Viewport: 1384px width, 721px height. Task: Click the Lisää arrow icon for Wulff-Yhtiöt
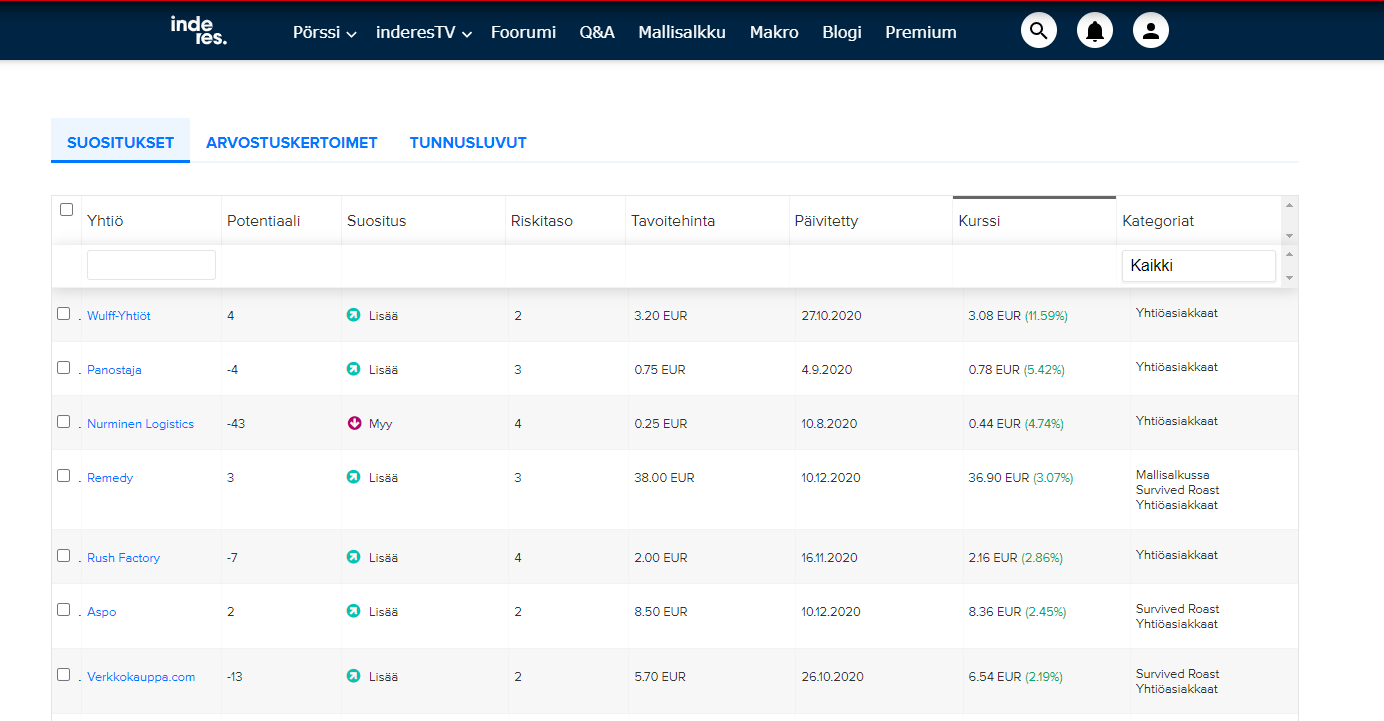tap(353, 315)
